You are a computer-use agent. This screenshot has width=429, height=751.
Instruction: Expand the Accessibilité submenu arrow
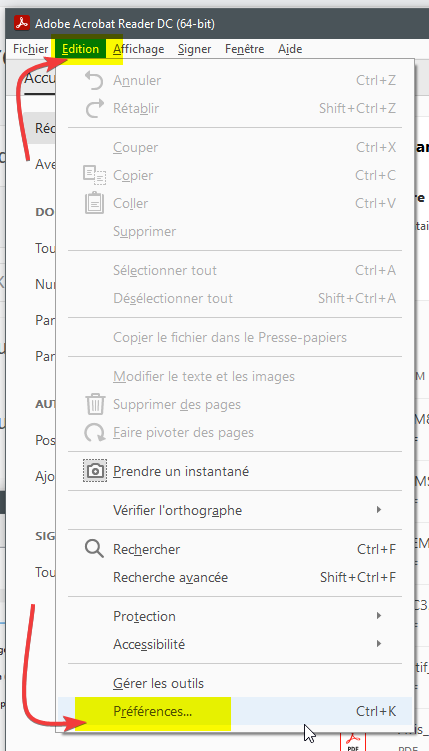pyautogui.click(x=379, y=644)
